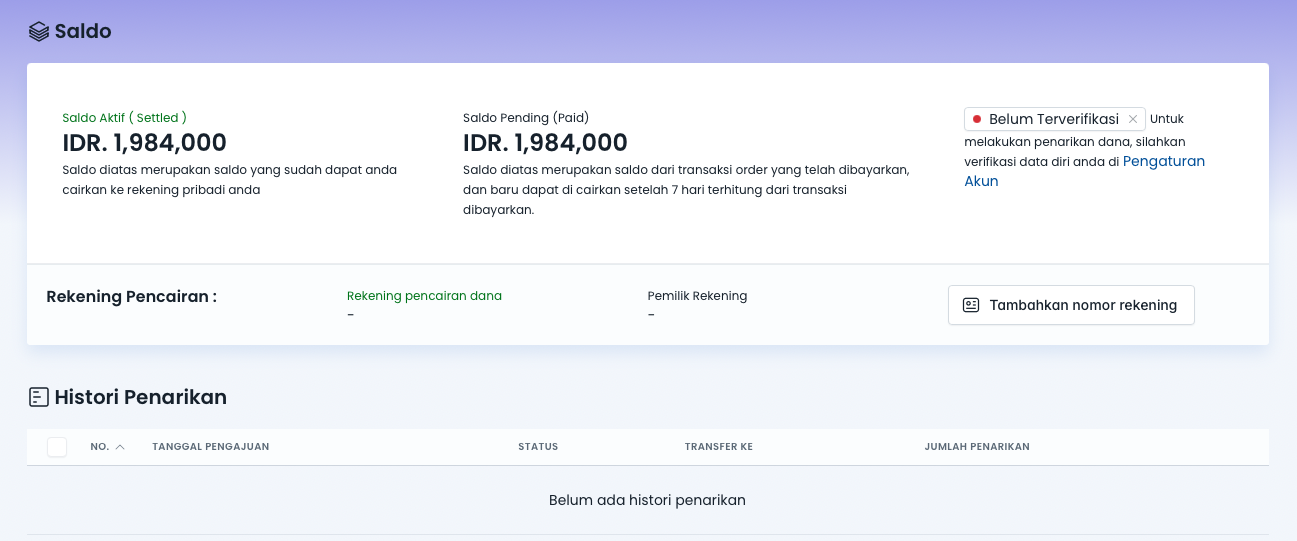Click the Histori Penarikan heading
The width and height of the screenshot is (1297, 541).
[140, 397]
